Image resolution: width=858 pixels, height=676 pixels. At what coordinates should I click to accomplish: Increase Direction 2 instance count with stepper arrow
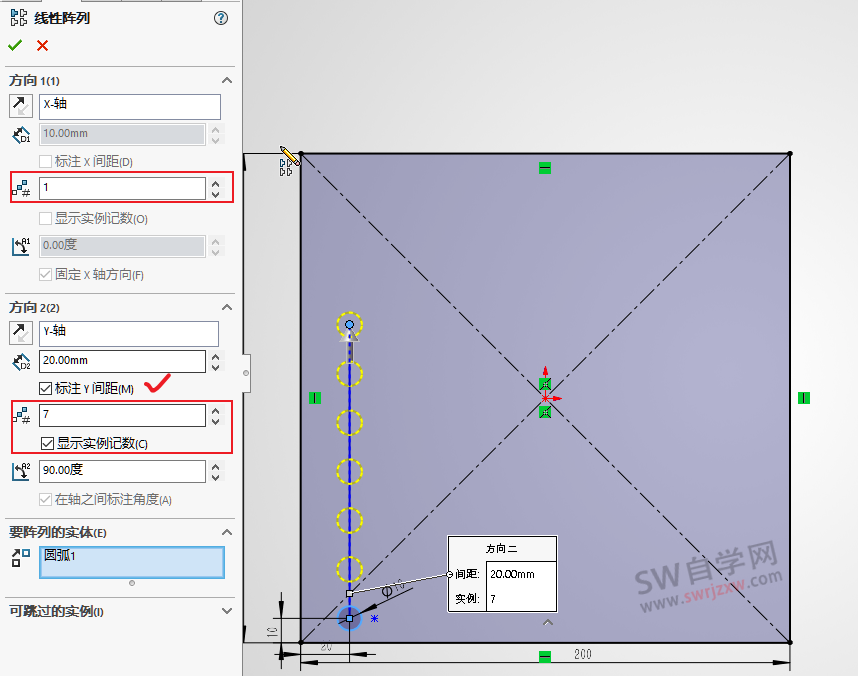(x=217, y=410)
